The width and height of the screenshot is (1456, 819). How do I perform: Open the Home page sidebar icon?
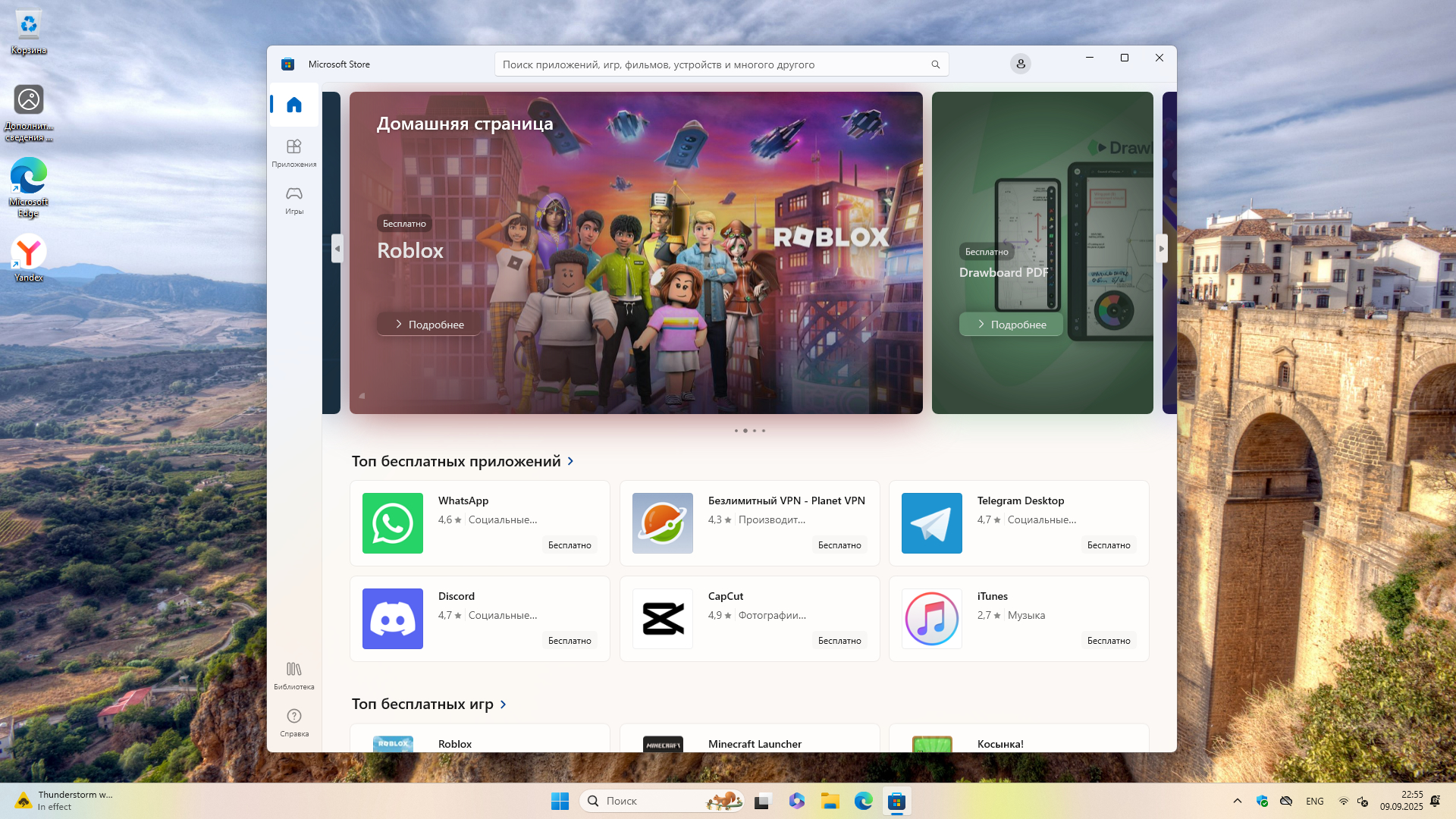294,105
